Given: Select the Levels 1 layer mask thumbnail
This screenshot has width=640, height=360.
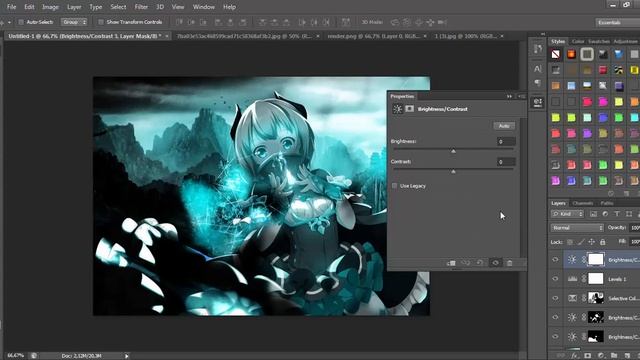Looking at the screenshot, I should tap(596, 279).
